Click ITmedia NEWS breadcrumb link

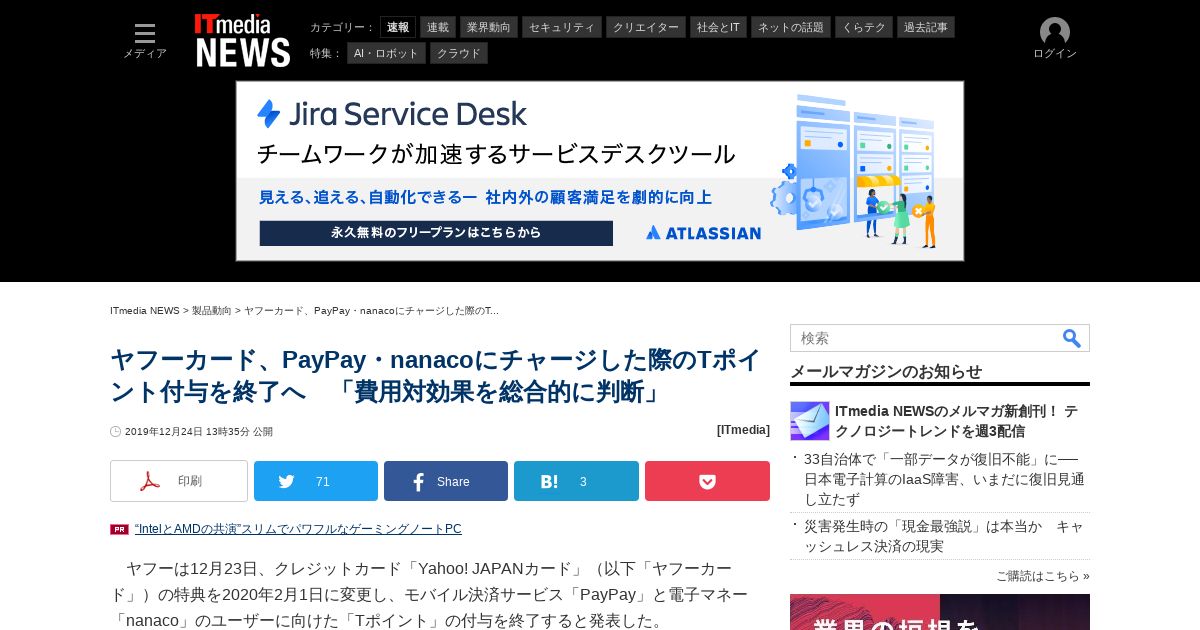[x=145, y=311]
